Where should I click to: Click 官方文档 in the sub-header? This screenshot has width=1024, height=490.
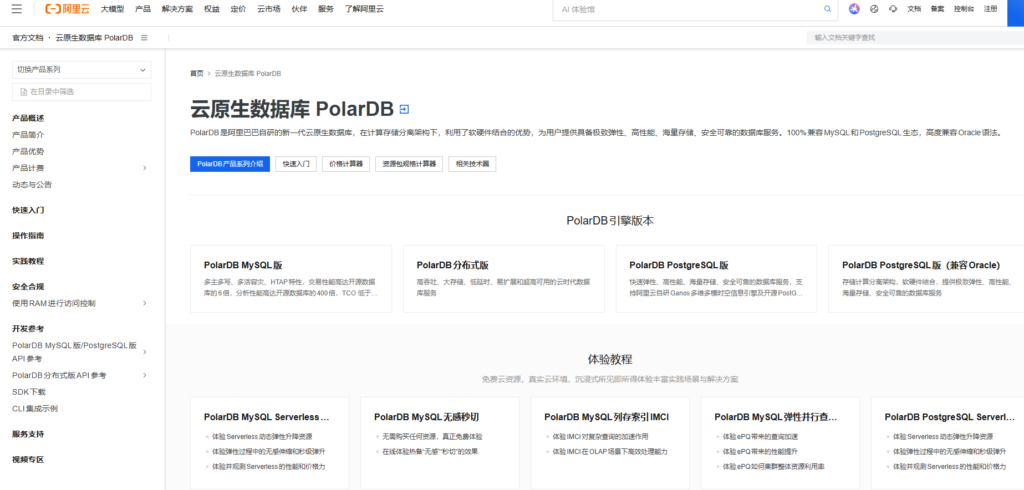[27, 38]
